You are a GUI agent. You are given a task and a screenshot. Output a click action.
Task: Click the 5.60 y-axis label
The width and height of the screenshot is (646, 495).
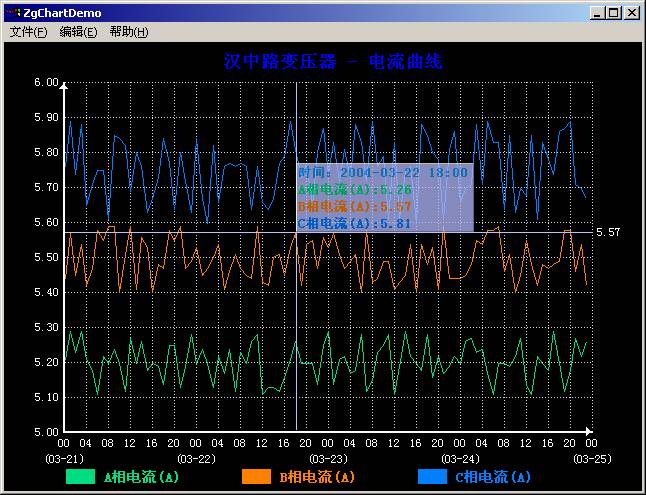(x=46, y=223)
